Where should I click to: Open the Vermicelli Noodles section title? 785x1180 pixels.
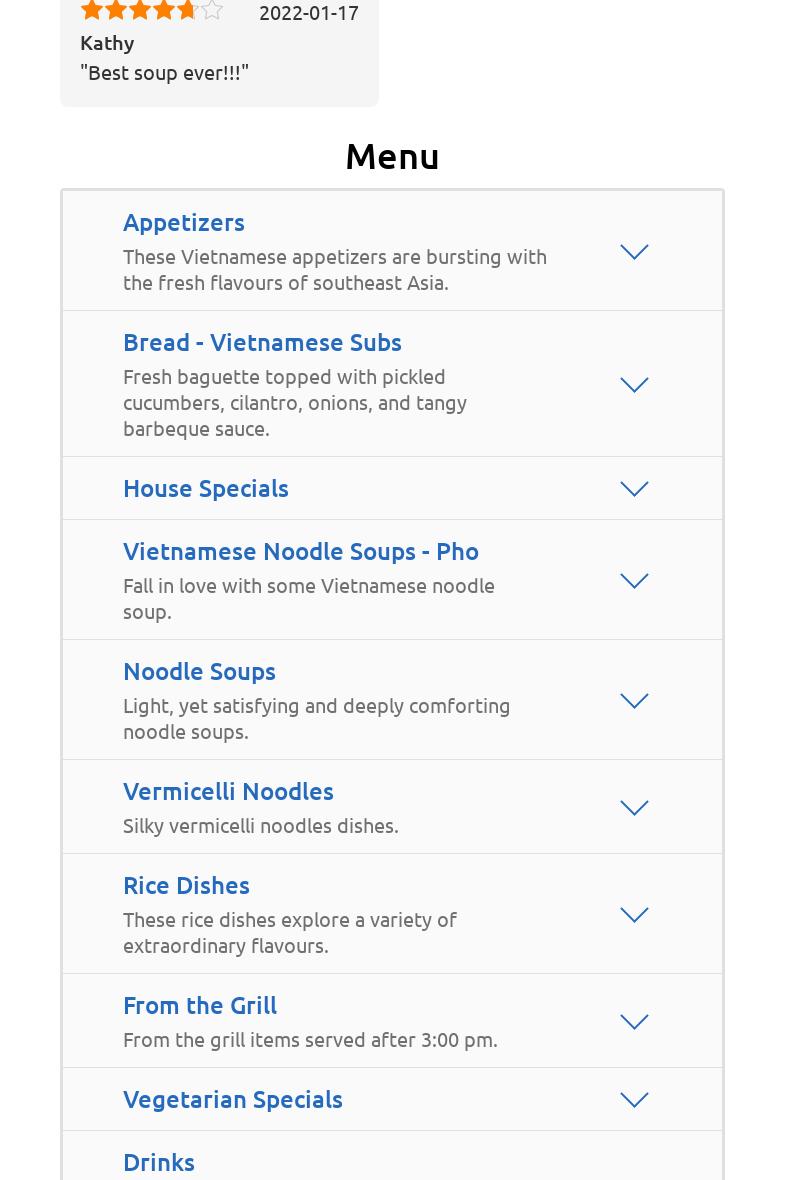pyautogui.click(x=228, y=791)
